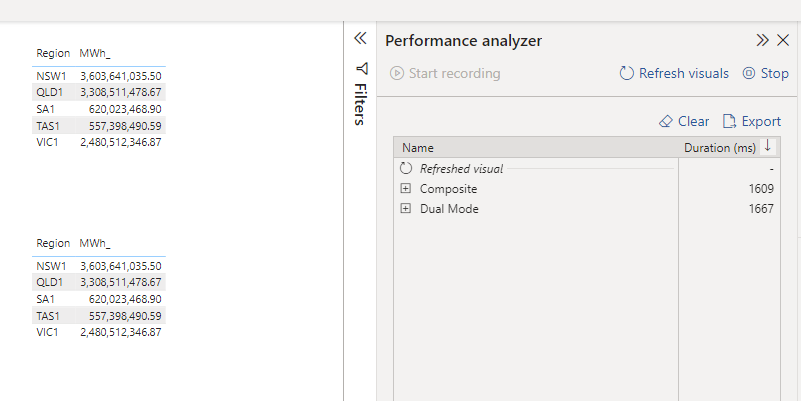Expand the Dual Mode entry plus box
This screenshot has width=801, height=401.
tap(405, 209)
